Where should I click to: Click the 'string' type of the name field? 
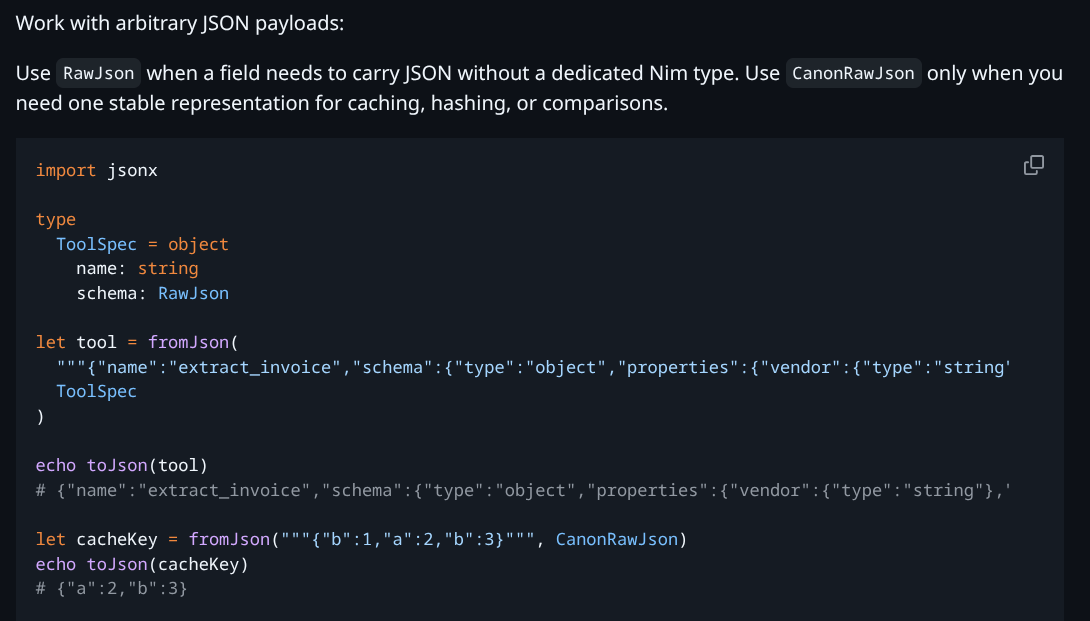pyautogui.click(x=168, y=268)
